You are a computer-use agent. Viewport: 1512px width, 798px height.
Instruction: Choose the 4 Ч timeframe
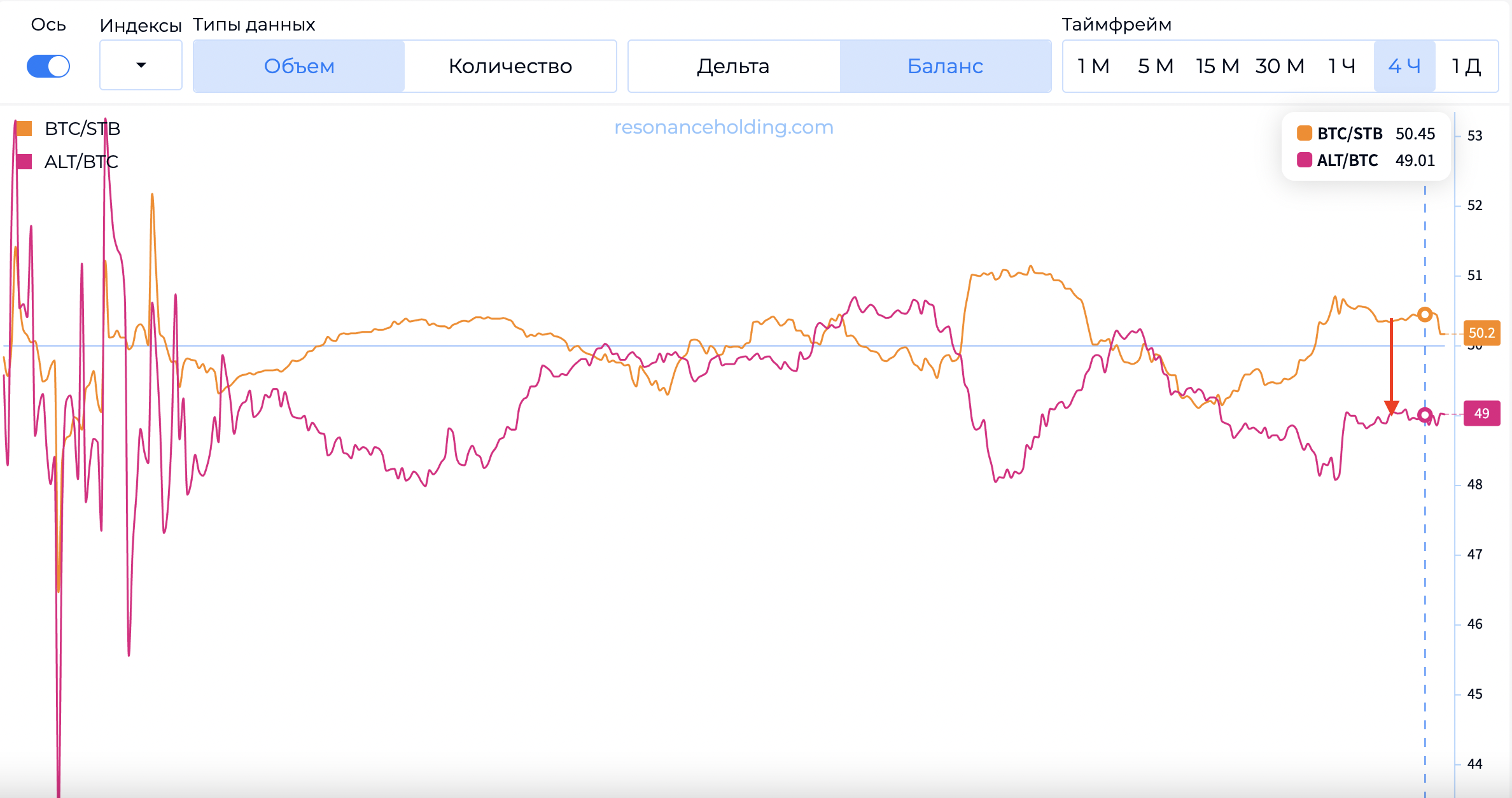pos(1404,66)
